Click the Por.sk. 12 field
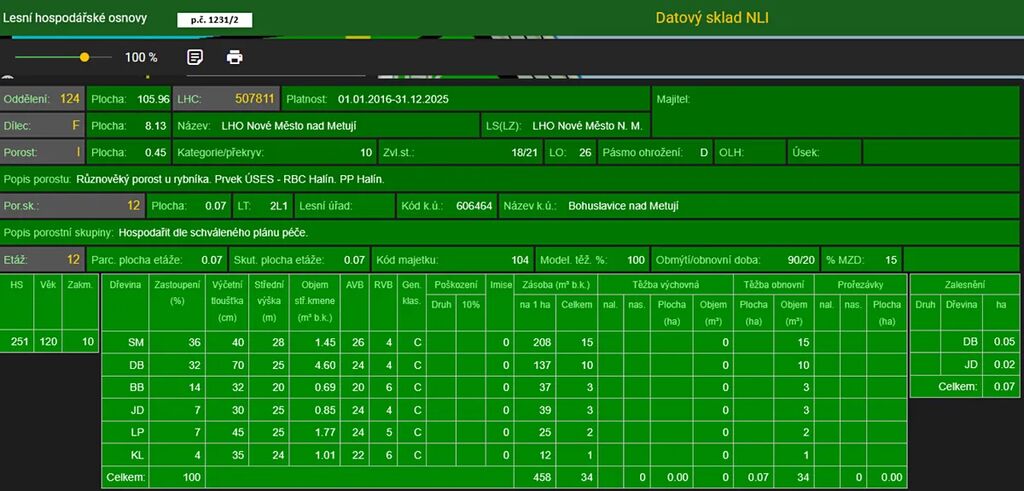 pyautogui.click(x=71, y=206)
